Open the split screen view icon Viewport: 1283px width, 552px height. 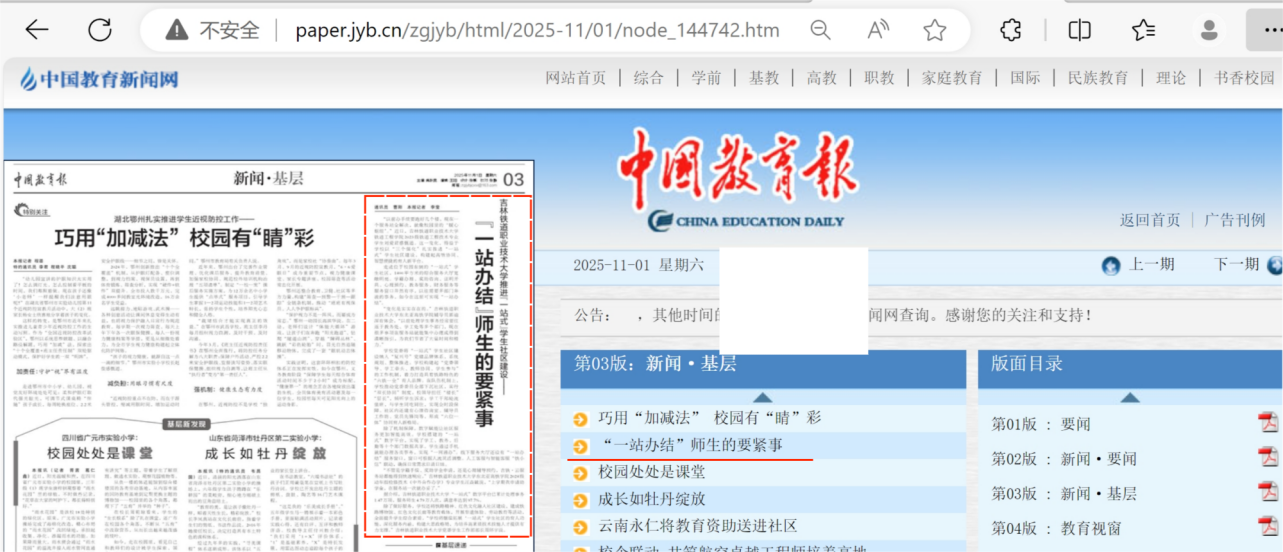1079,30
